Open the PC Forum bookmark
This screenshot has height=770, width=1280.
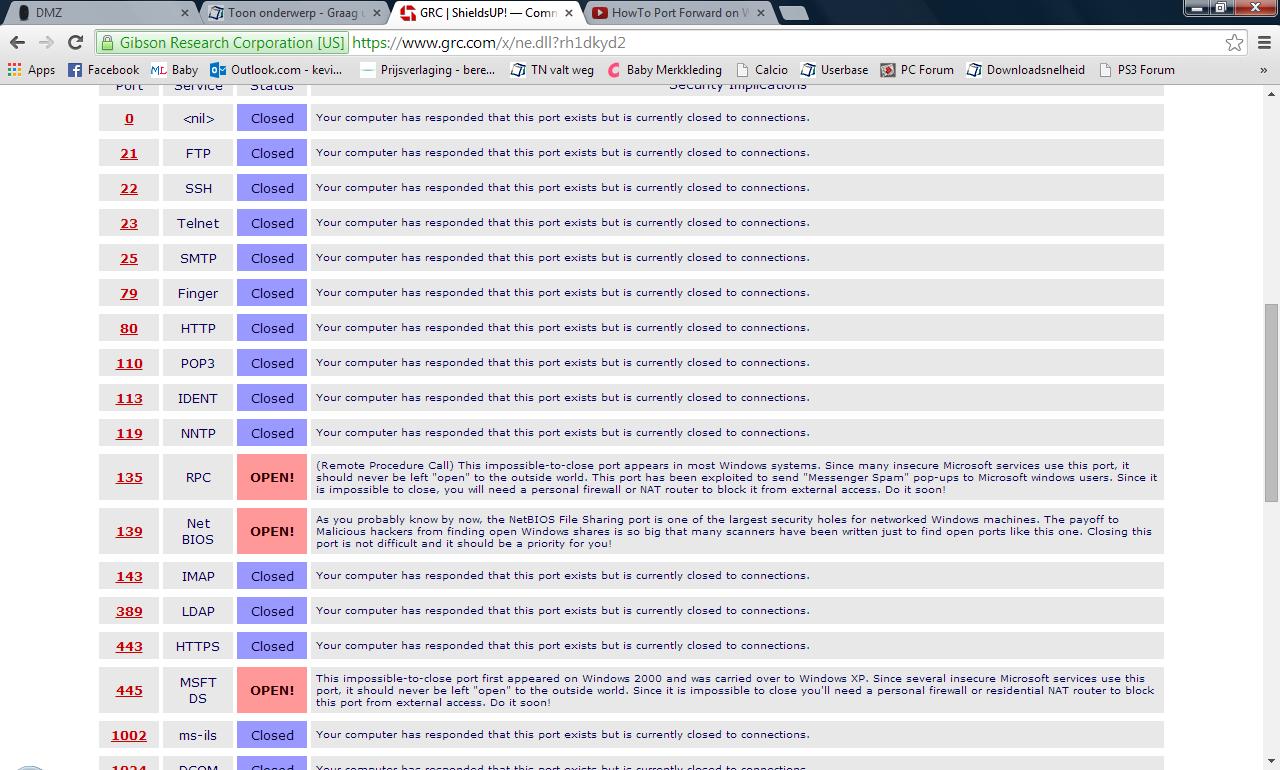917,70
